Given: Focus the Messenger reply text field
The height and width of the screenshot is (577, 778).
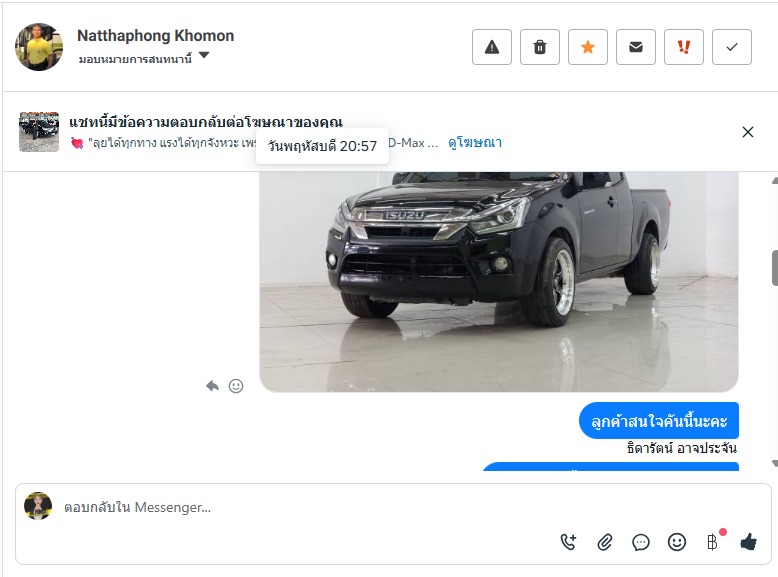Looking at the screenshot, I should tap(300, 507).
